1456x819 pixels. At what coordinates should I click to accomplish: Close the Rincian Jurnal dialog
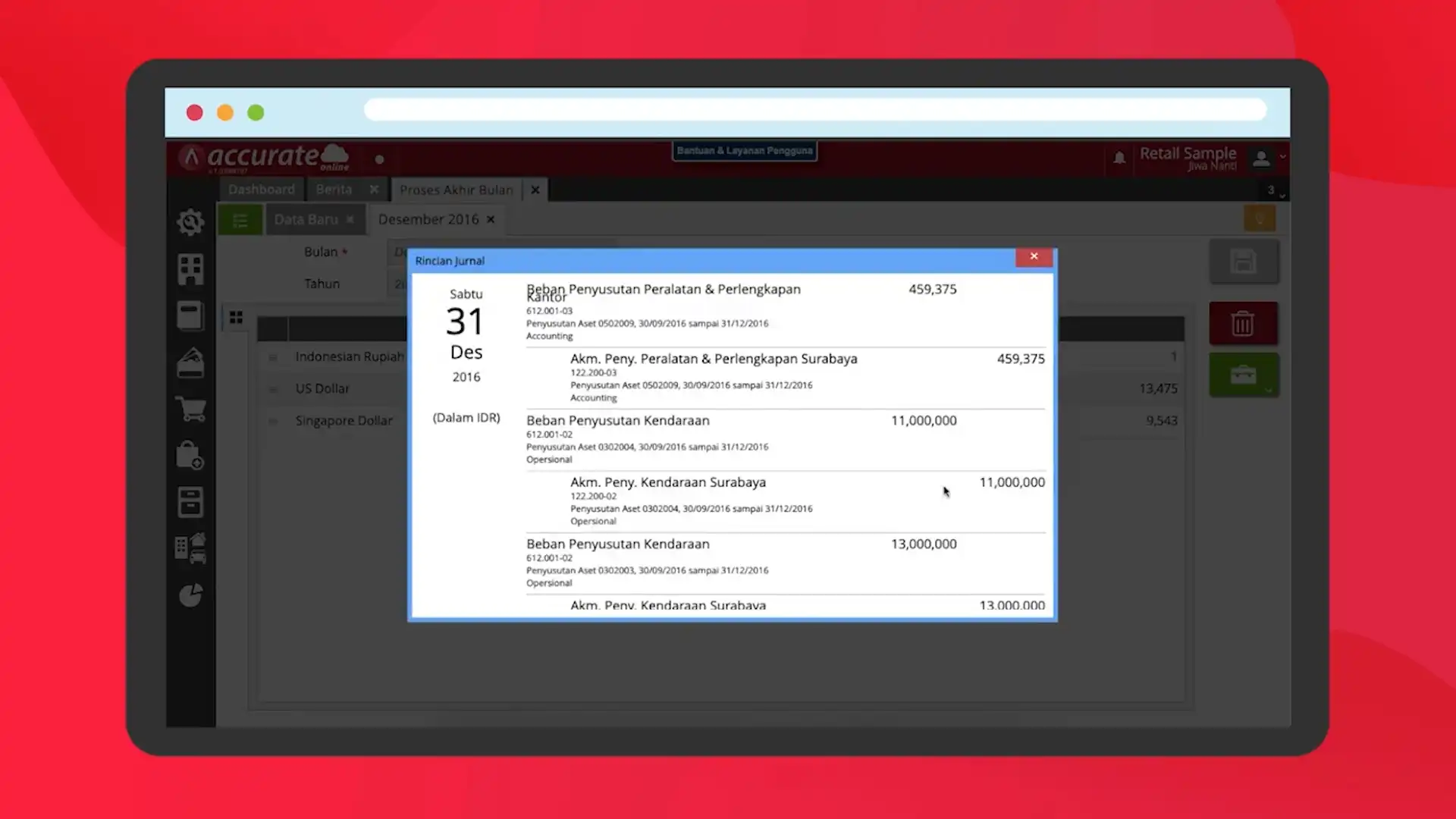pyautogui.click(x=1034, y=256)
